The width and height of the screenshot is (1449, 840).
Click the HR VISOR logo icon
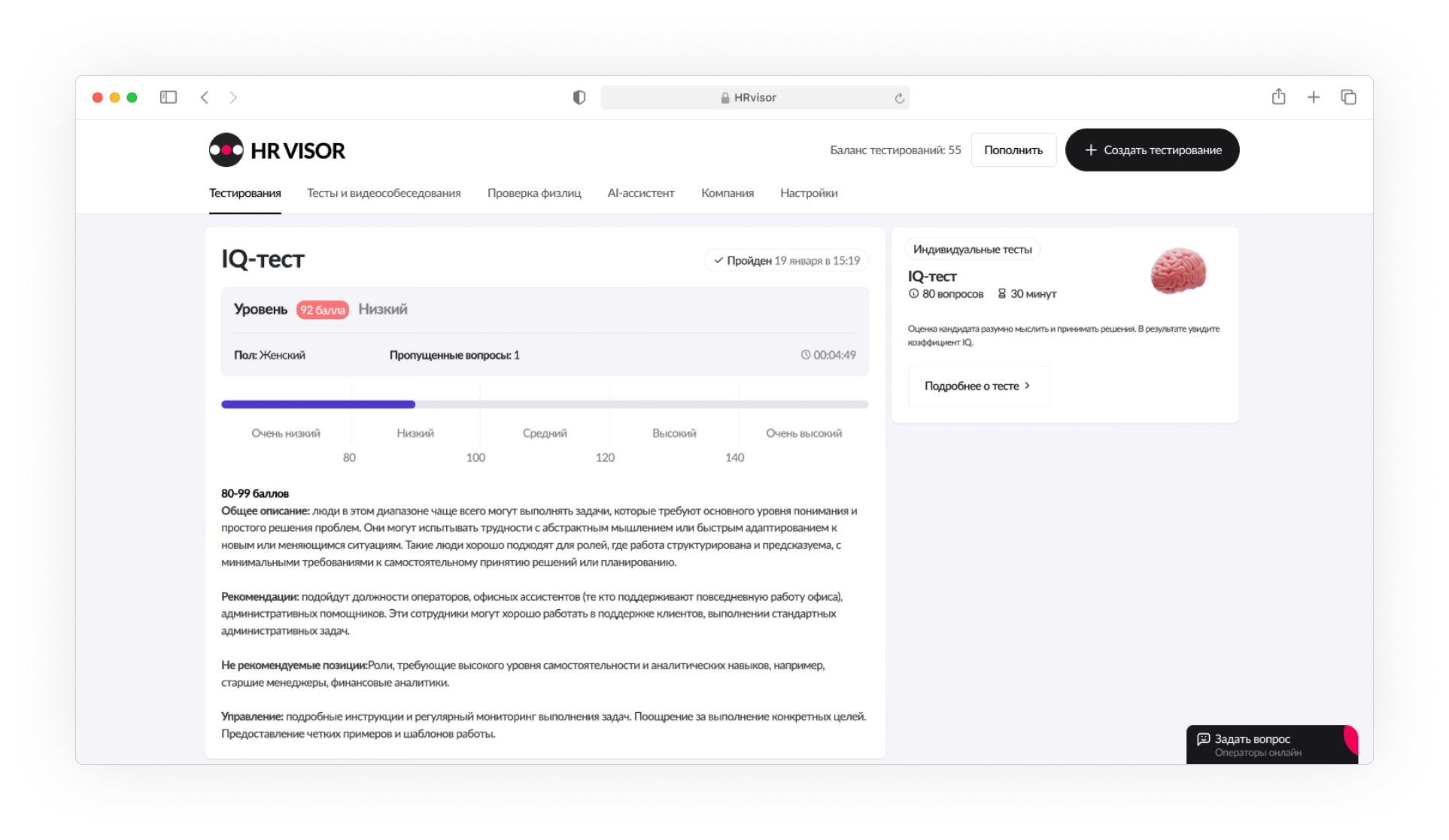pyautogui.click(x=226, y=150)
